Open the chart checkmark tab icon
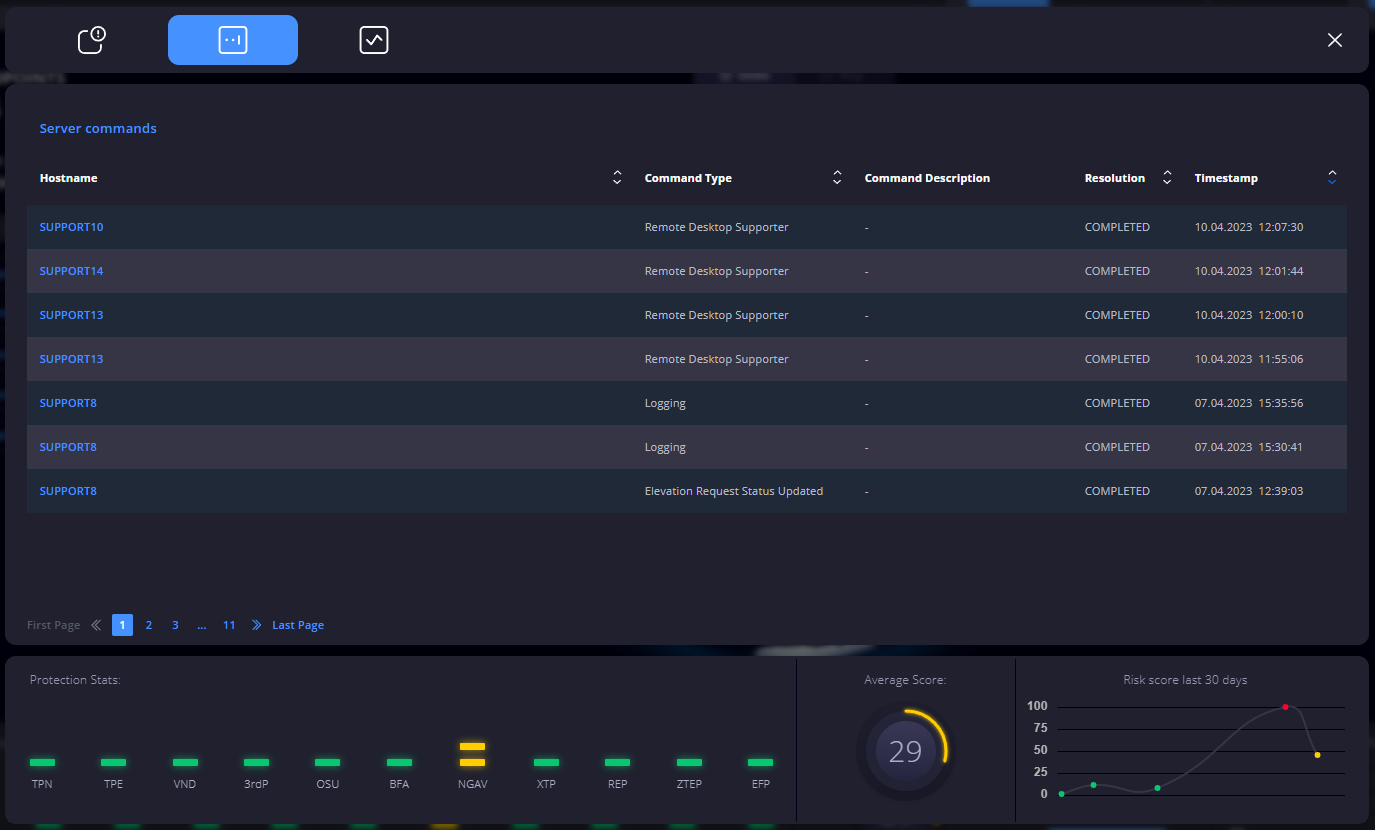This screenshot has width=1375, height=830. [374, 40]
